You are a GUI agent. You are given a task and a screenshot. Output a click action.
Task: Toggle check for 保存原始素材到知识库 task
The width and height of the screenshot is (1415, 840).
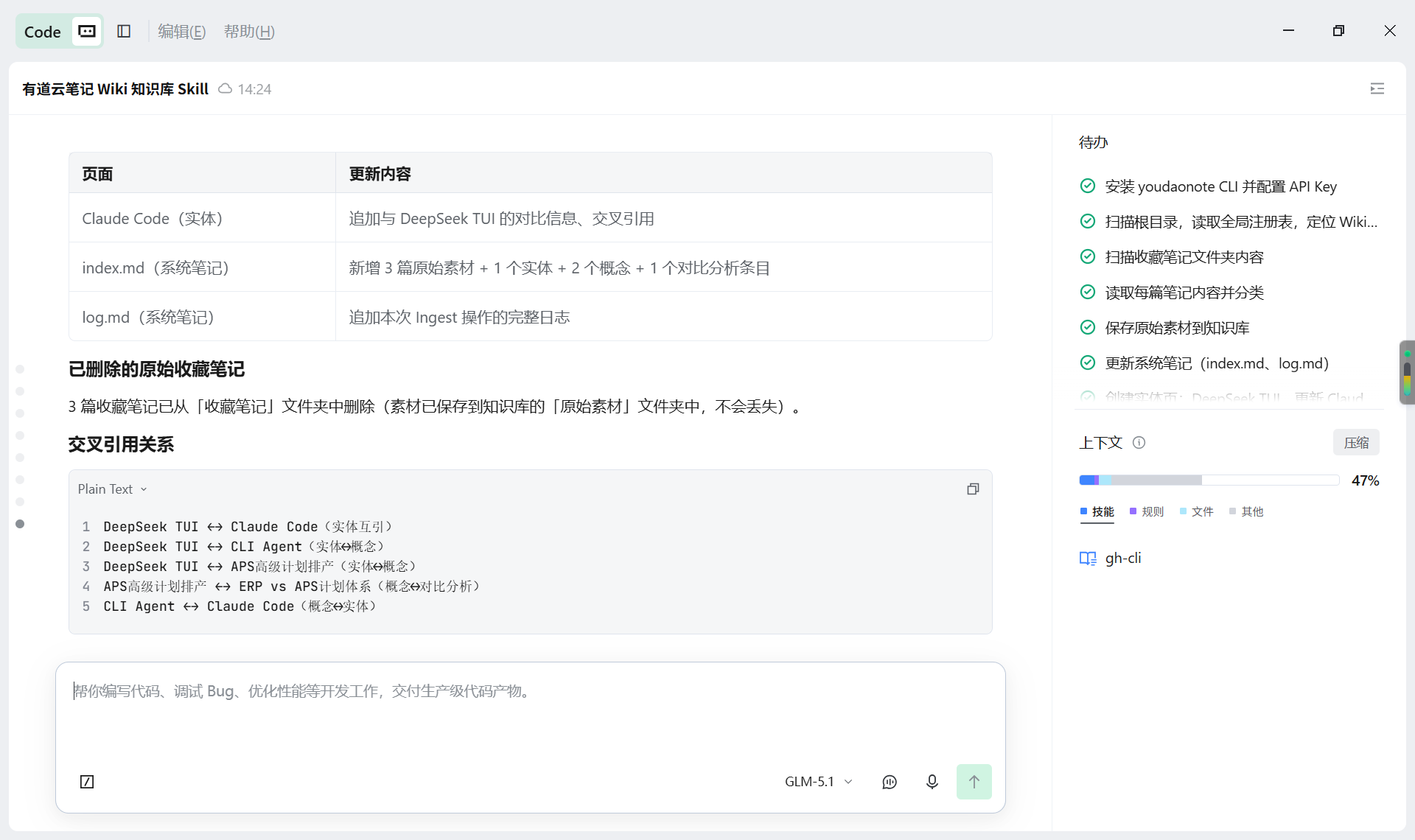[1088, 328]
